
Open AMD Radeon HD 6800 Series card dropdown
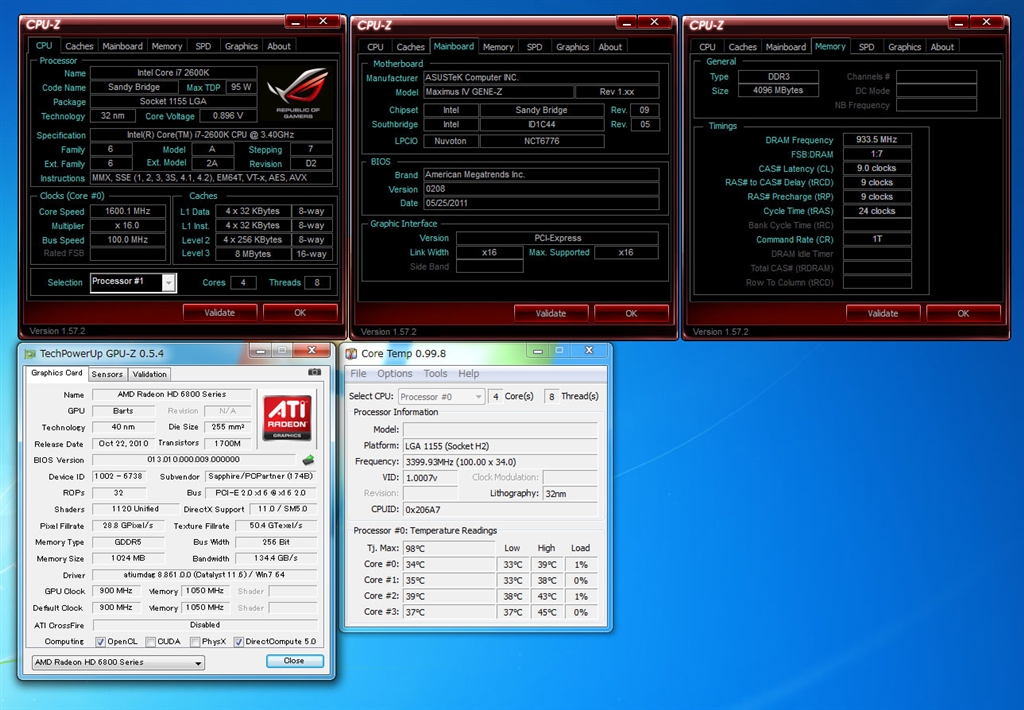click(x=118, y=662)
